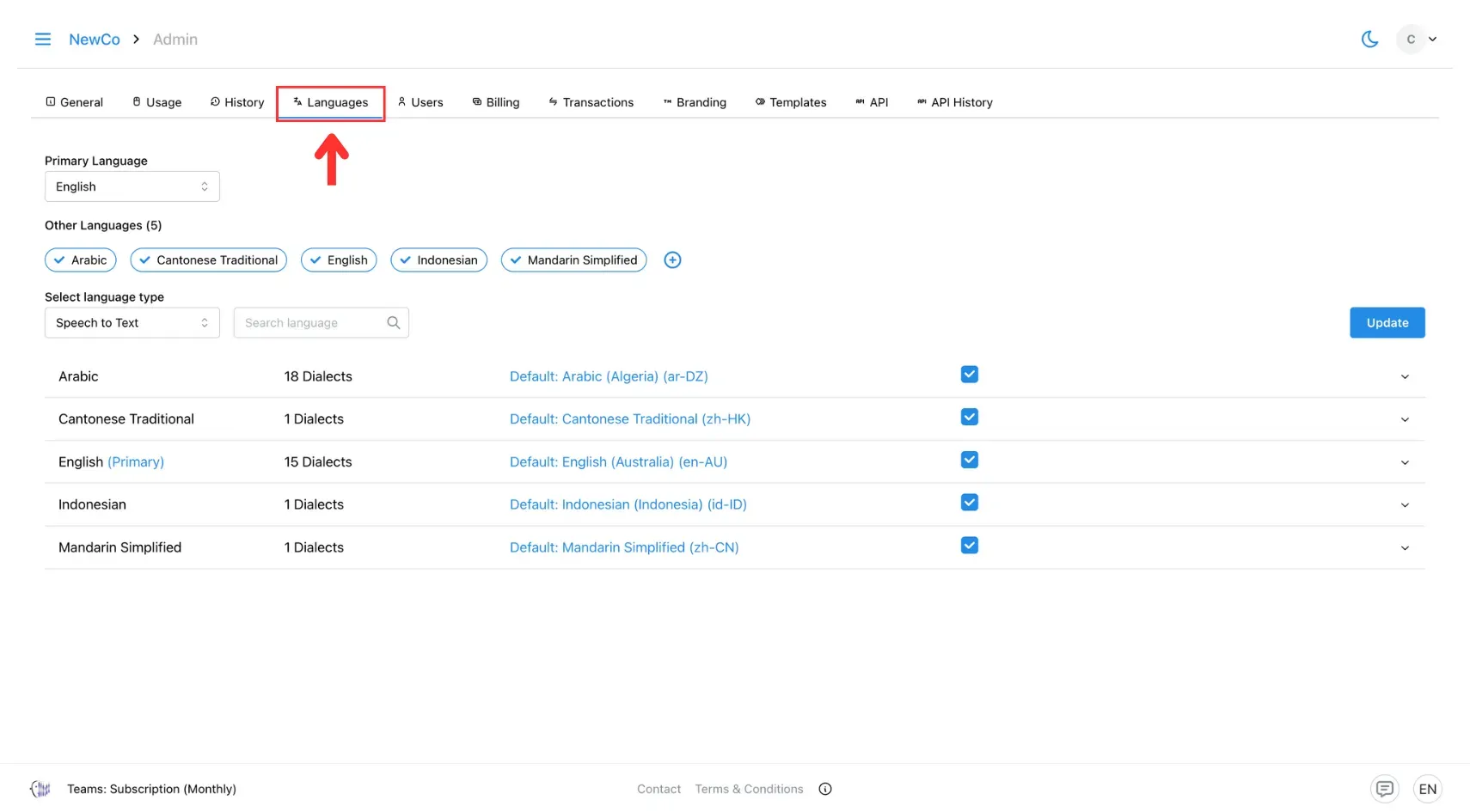The height and width of the screenshot is (812, 1470).
Task: Expand the Cantonese Traditional row chevron
Action: [1405, 420]
